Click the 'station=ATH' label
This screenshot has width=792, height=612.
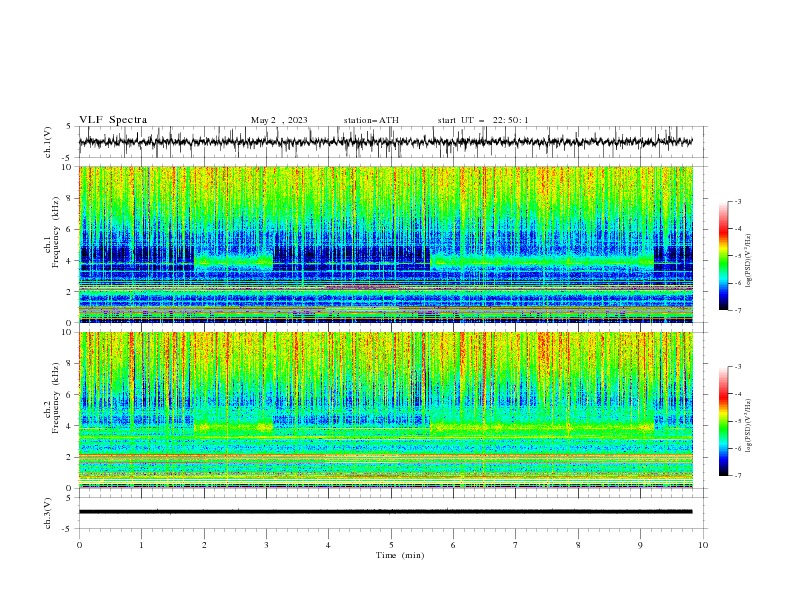371,120
